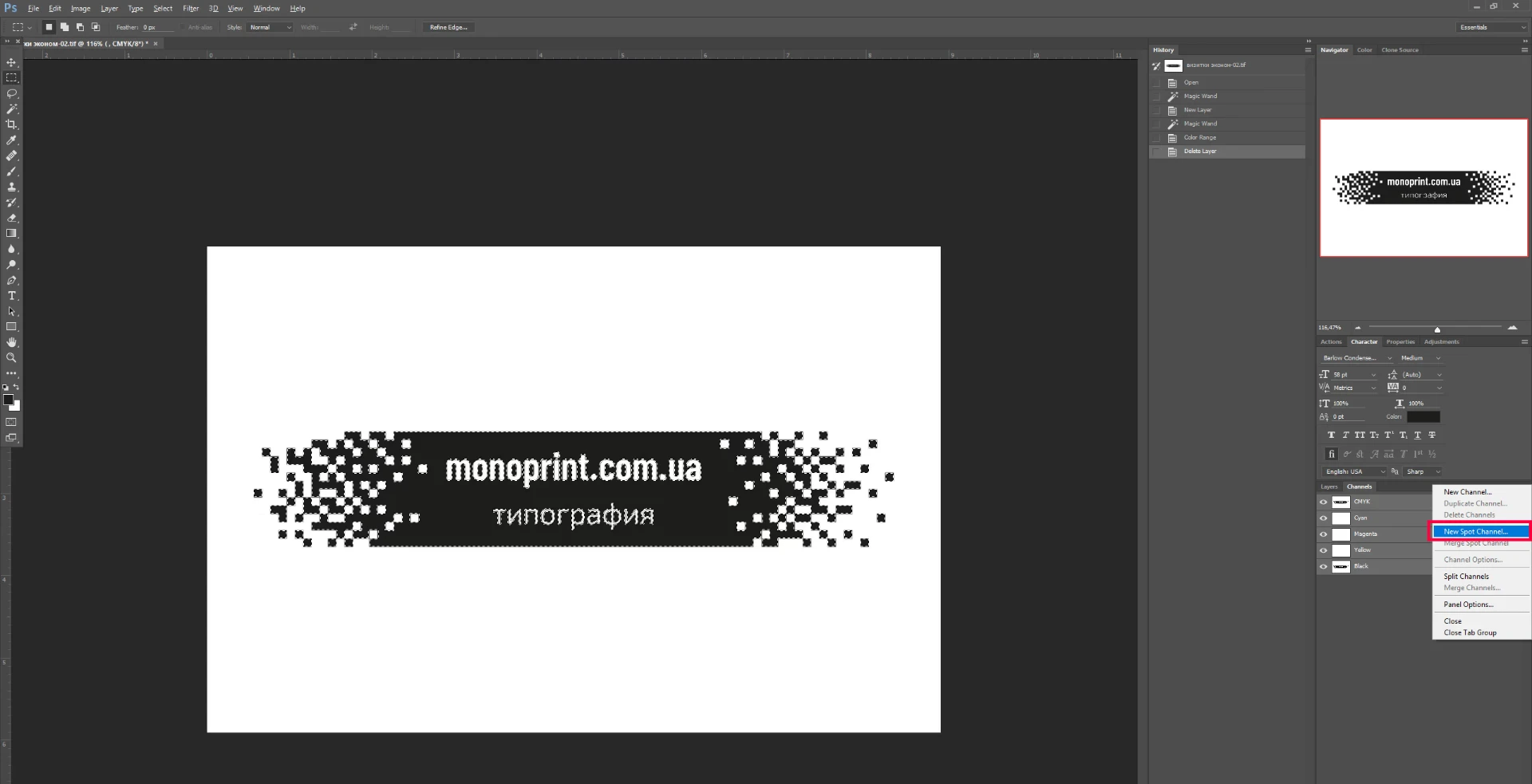Open the Image menu
This screenshot has width=1532, height=784.
tap(81, 9)
